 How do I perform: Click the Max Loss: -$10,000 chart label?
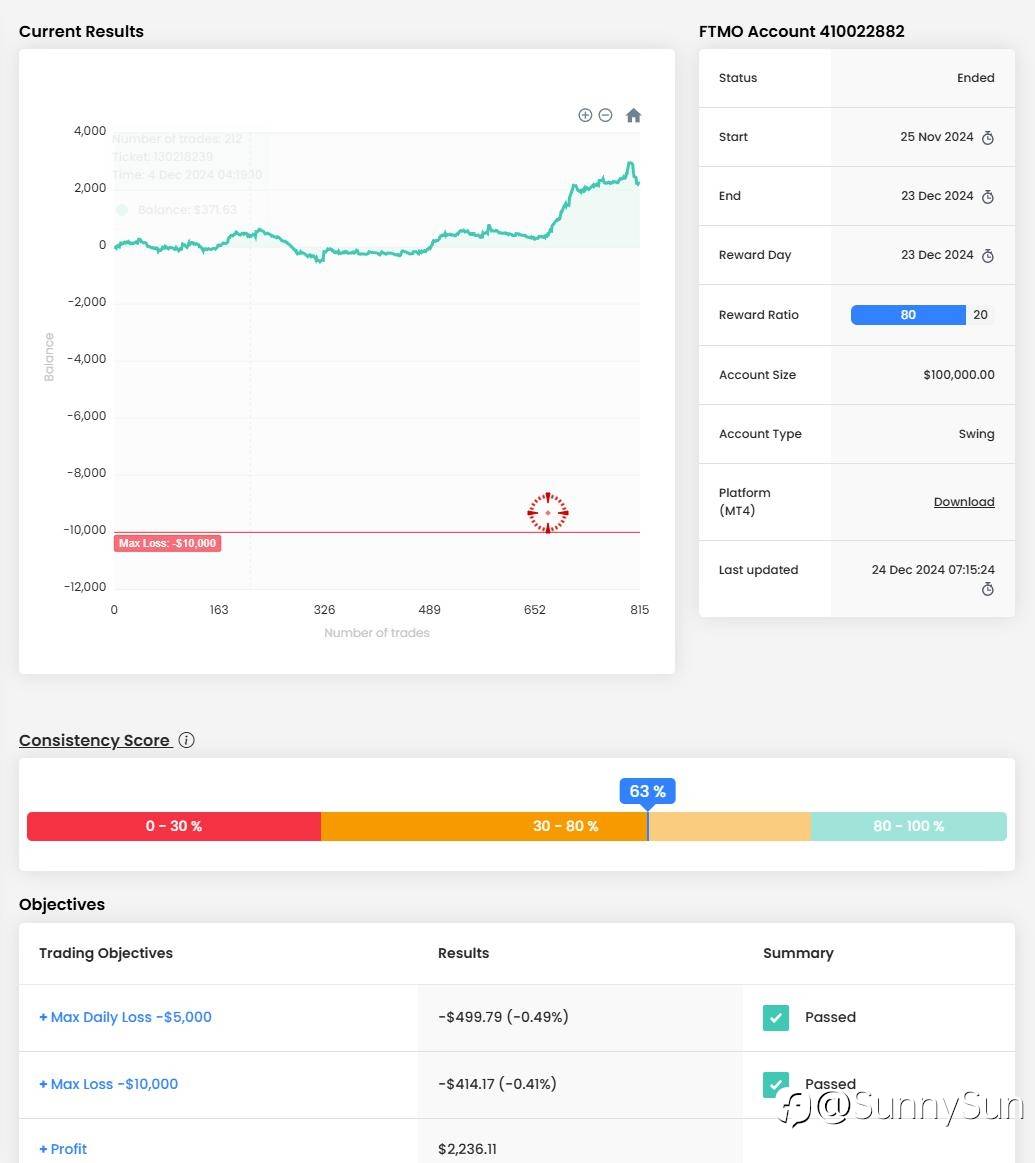(x=168, y=544)
